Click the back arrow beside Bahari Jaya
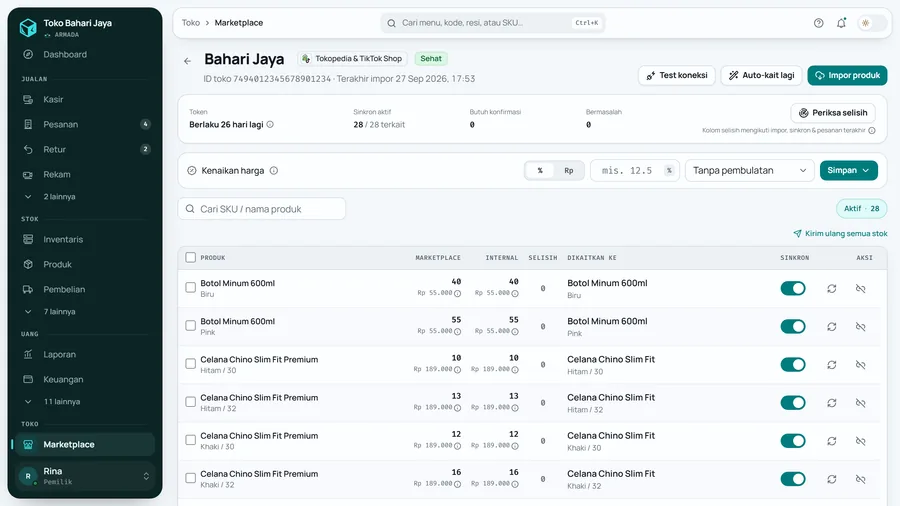Image resolution: width=900 pixels, height=506 pixels. tap(188, 61)
